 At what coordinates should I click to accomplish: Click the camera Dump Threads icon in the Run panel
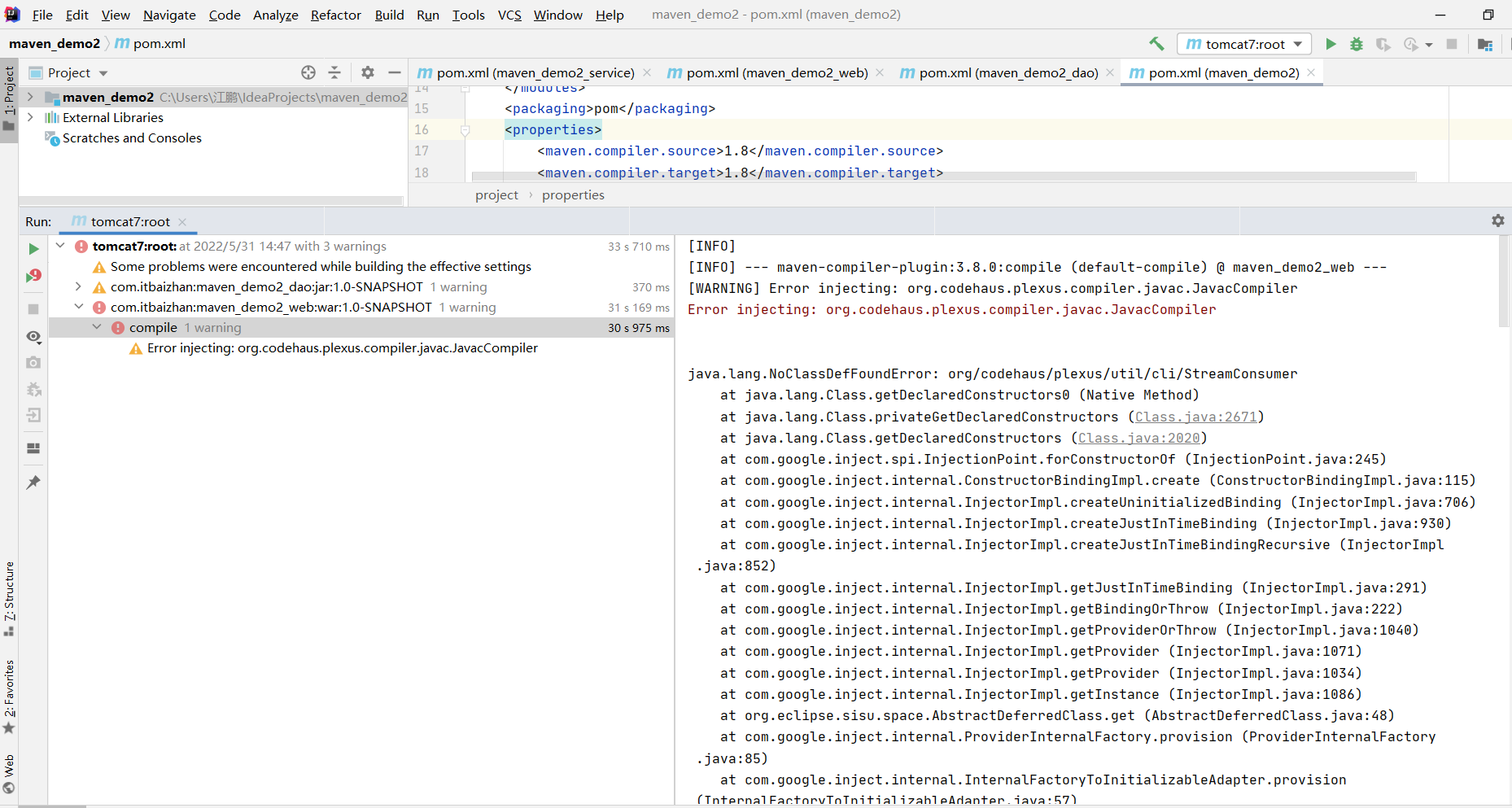(33, 362)
